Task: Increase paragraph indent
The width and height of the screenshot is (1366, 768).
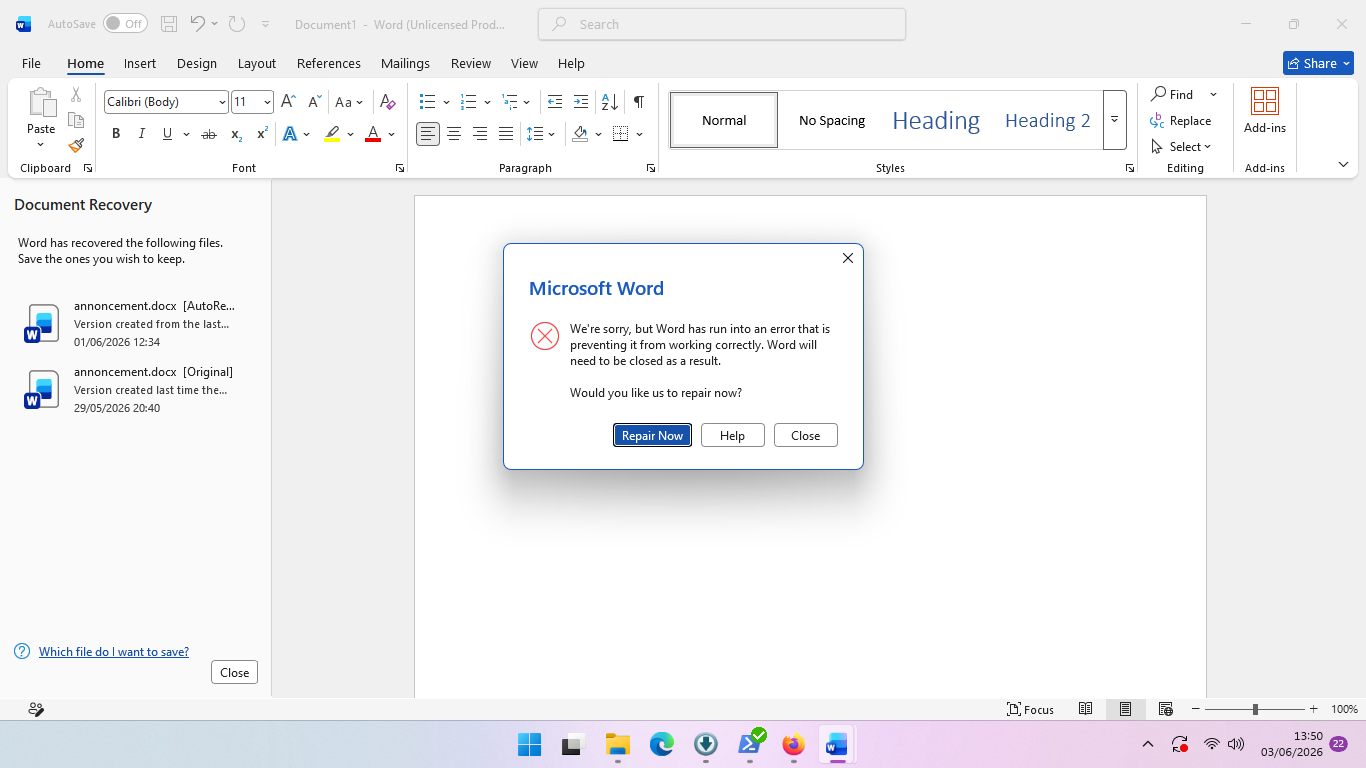Action: [x=581, y=102]
